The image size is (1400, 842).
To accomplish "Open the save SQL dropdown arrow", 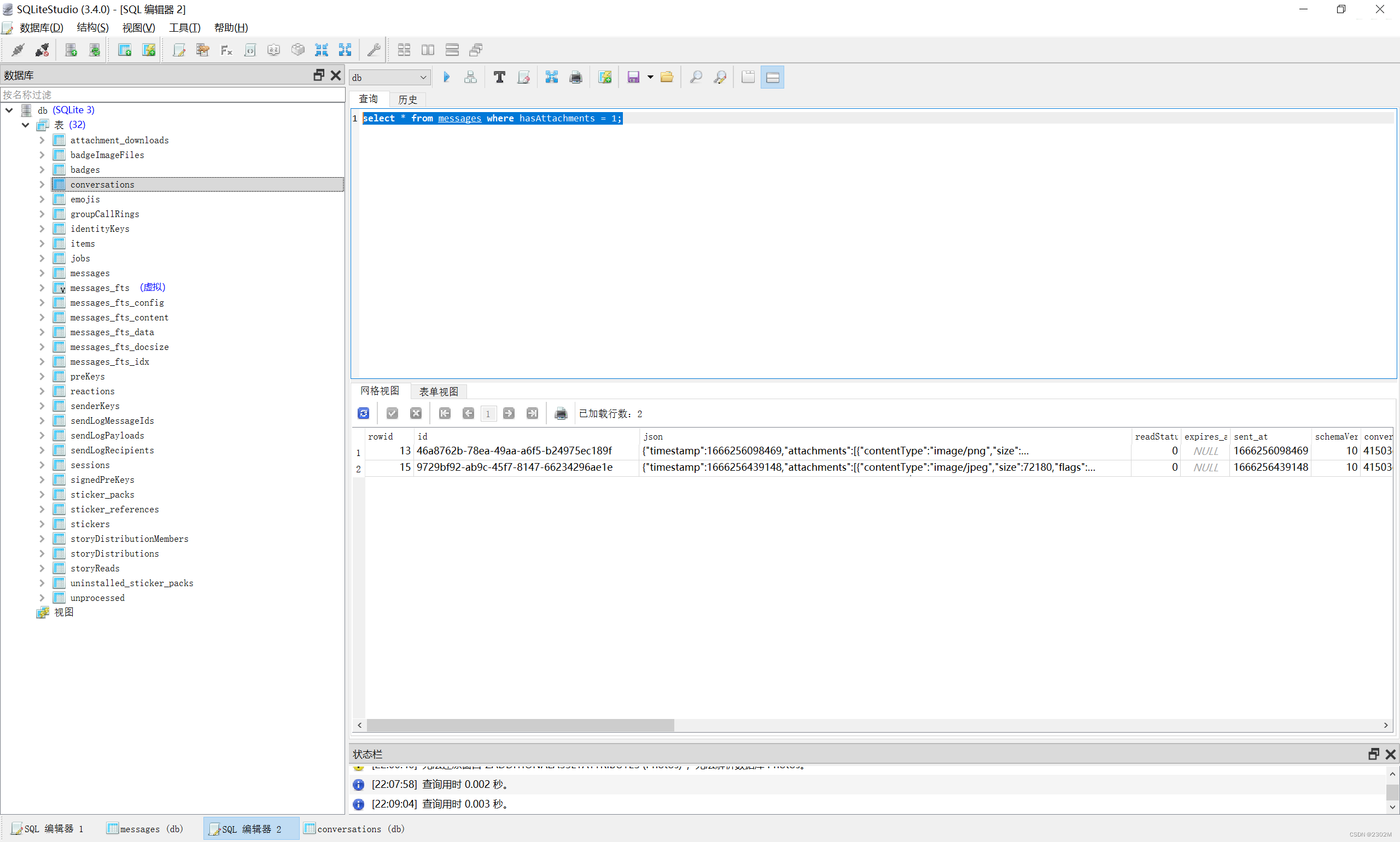I will [x=650, y=77].
